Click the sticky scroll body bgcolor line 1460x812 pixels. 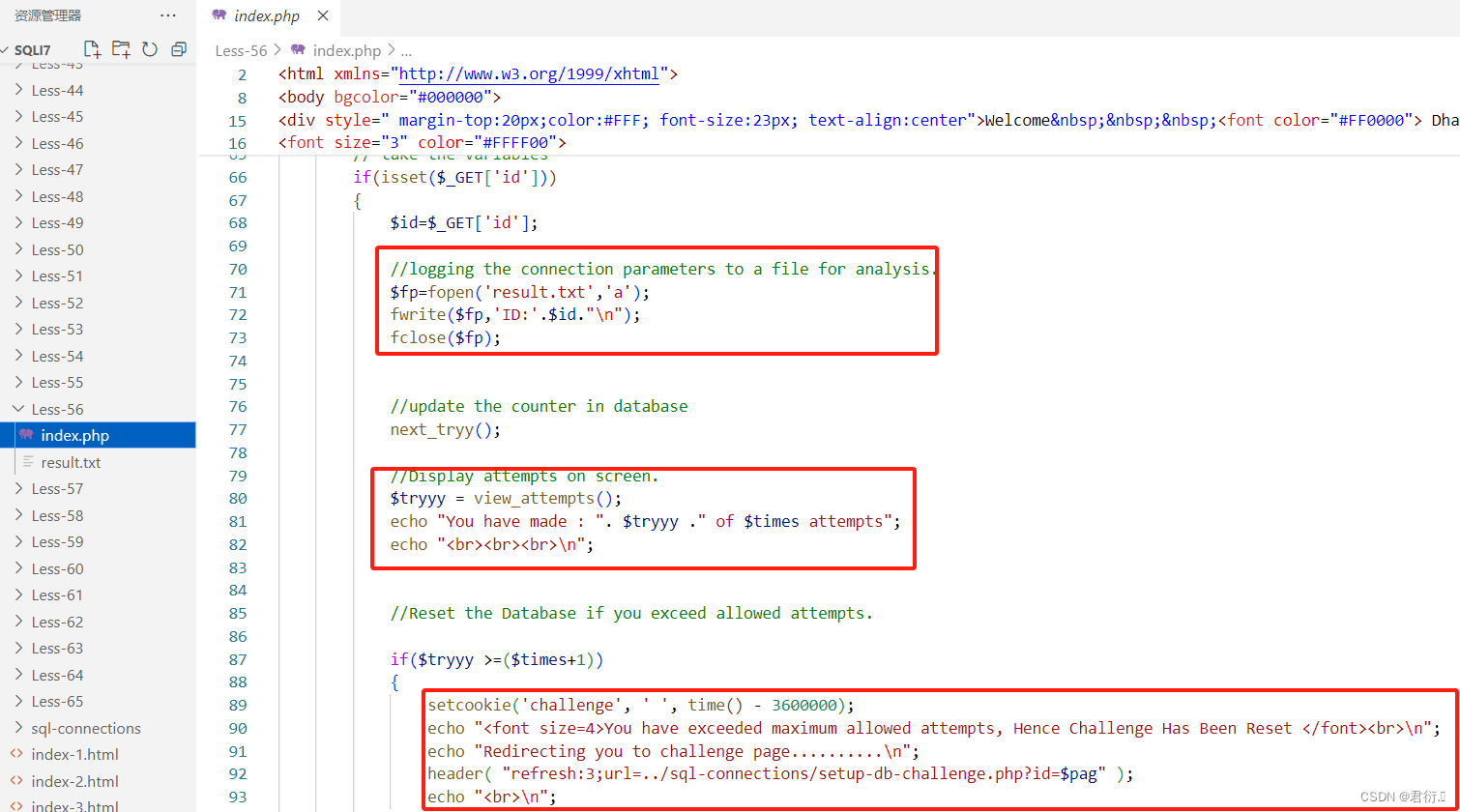click(x=389, y=98)
